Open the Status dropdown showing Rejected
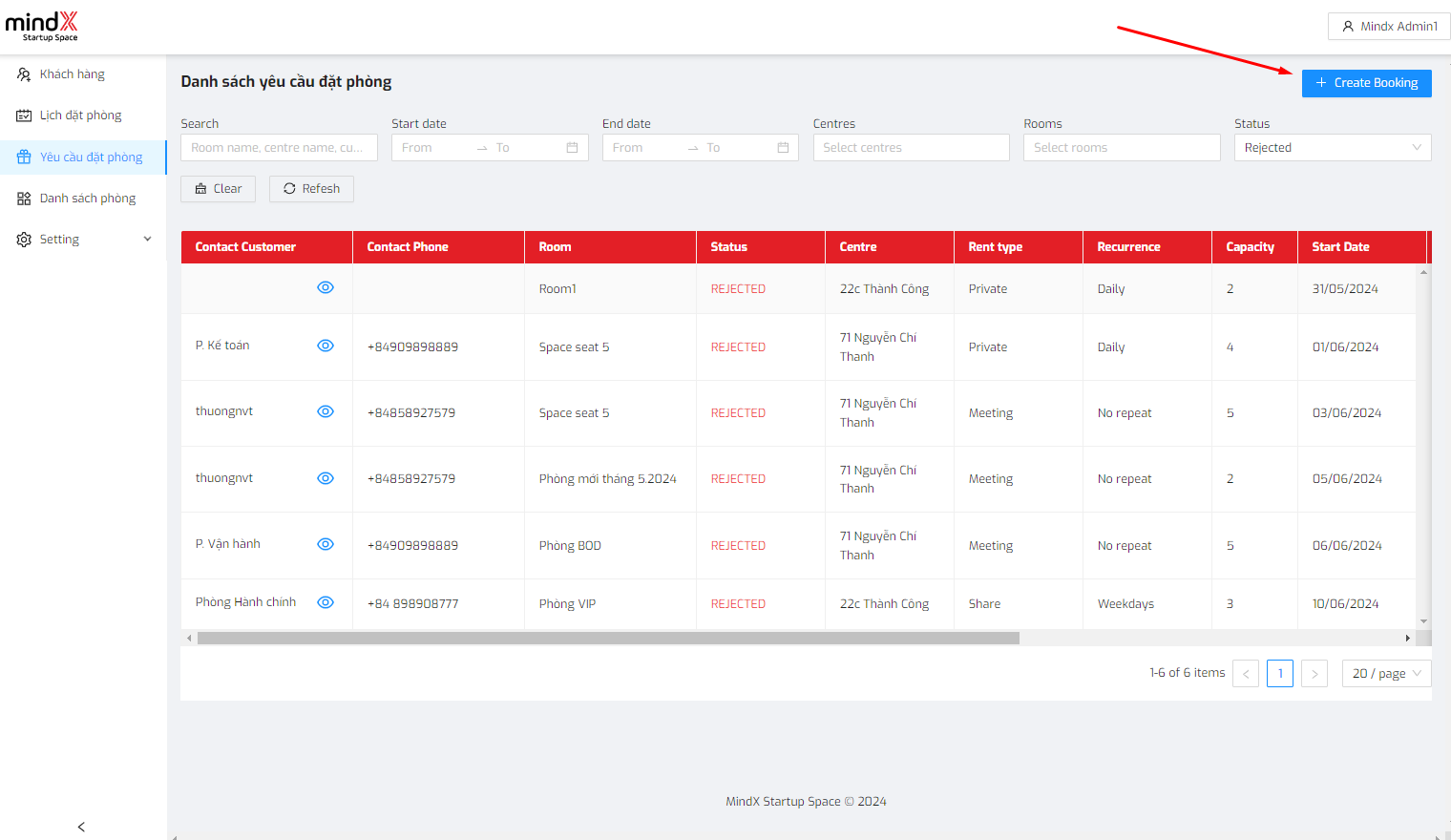This screenshot has height=840, width=1451. (x=1332, y=148)
